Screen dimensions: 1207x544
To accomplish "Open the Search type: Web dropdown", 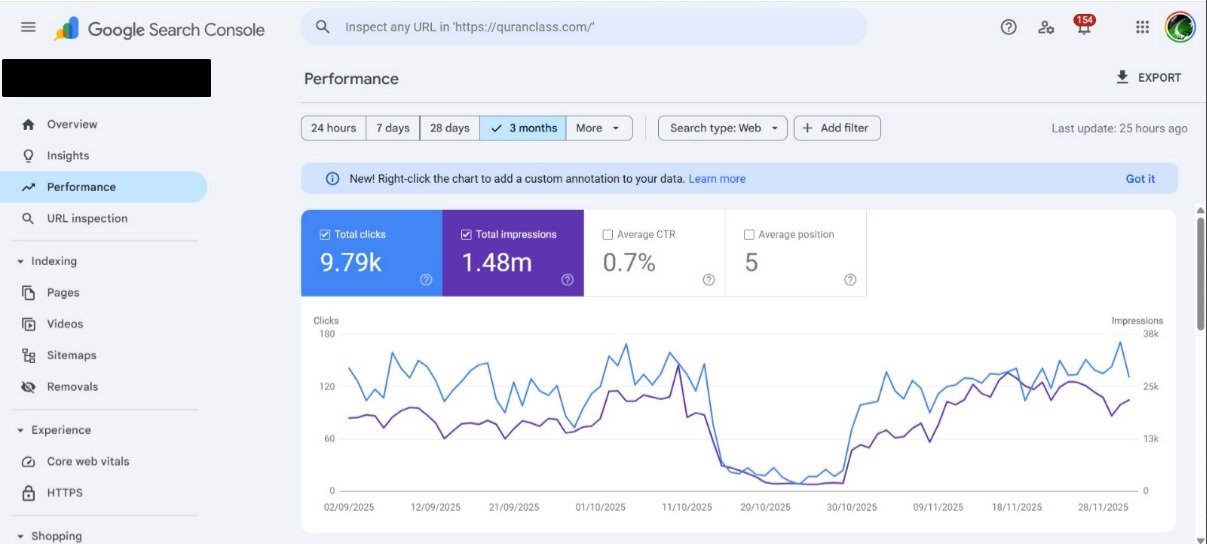I will (722, 128).
